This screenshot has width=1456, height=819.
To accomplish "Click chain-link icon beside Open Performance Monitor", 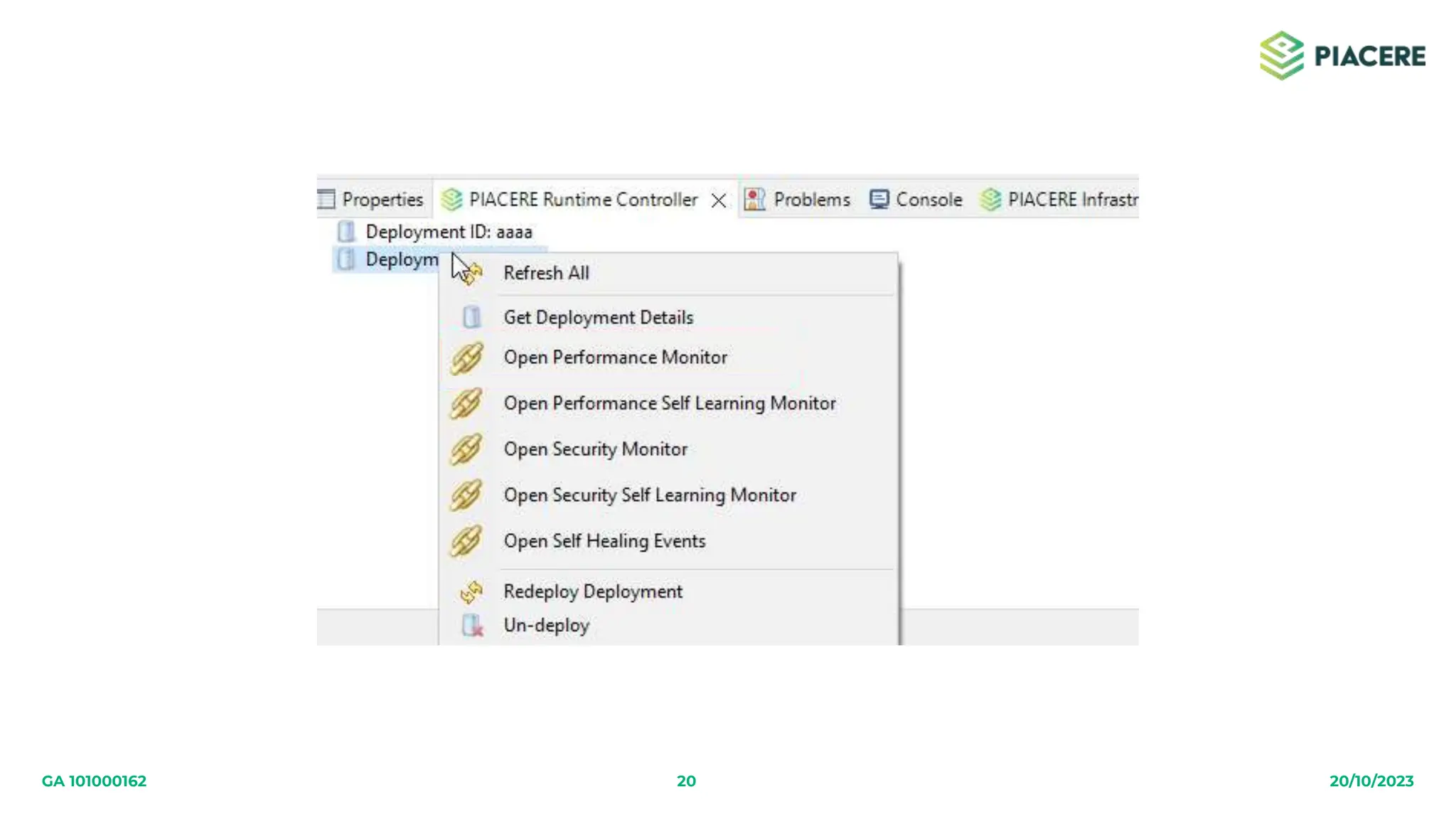I will [x=467, y=358].
